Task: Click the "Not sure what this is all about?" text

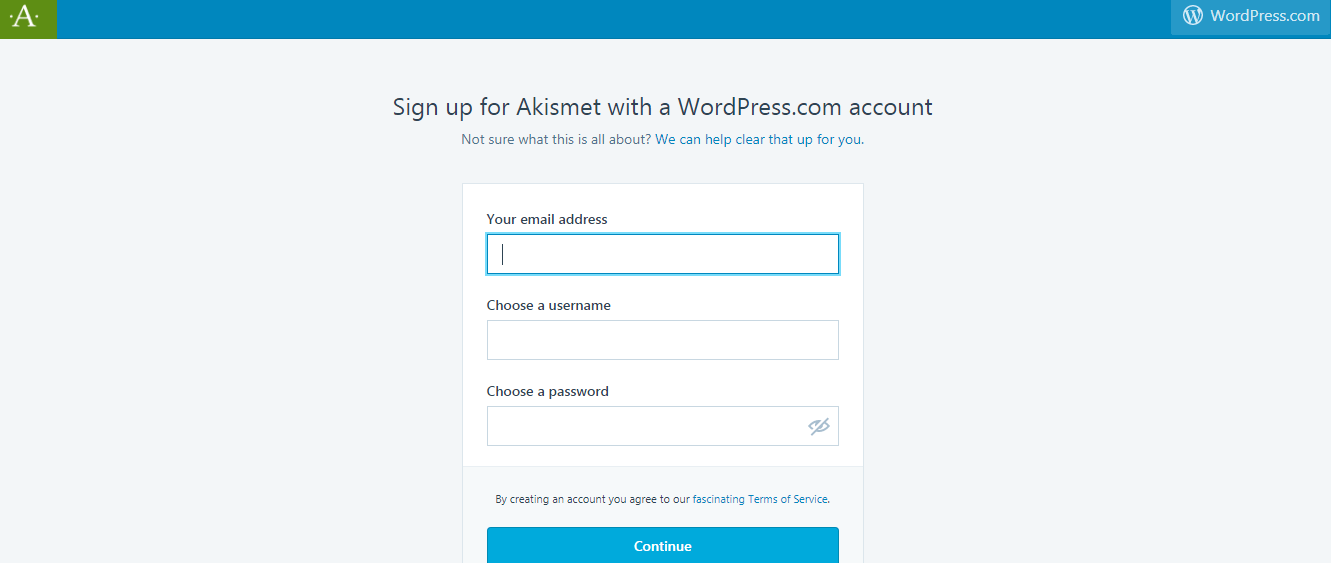Action: (556, 139)
